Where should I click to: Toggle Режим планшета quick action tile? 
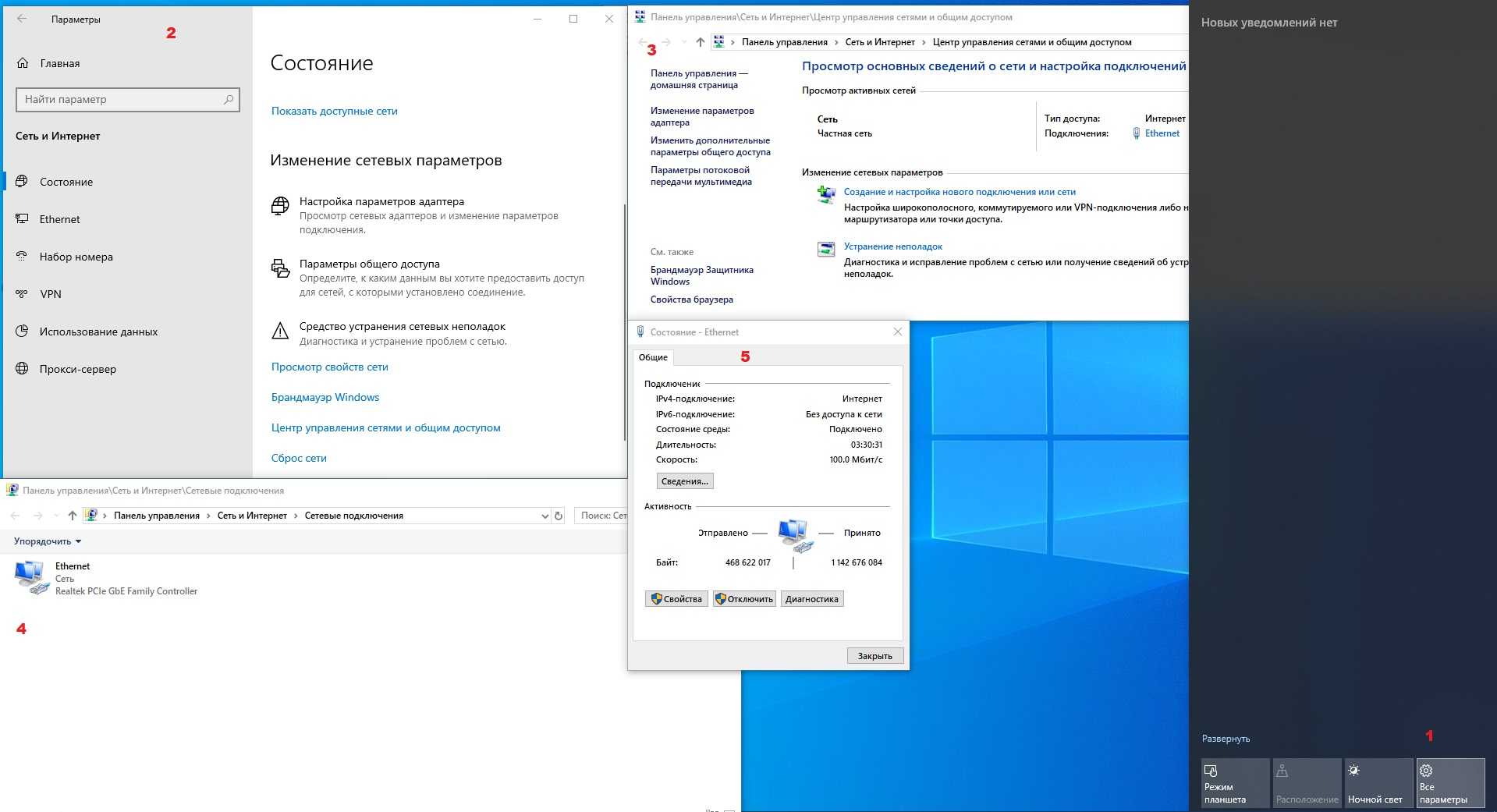click(x=1235, y=783)
